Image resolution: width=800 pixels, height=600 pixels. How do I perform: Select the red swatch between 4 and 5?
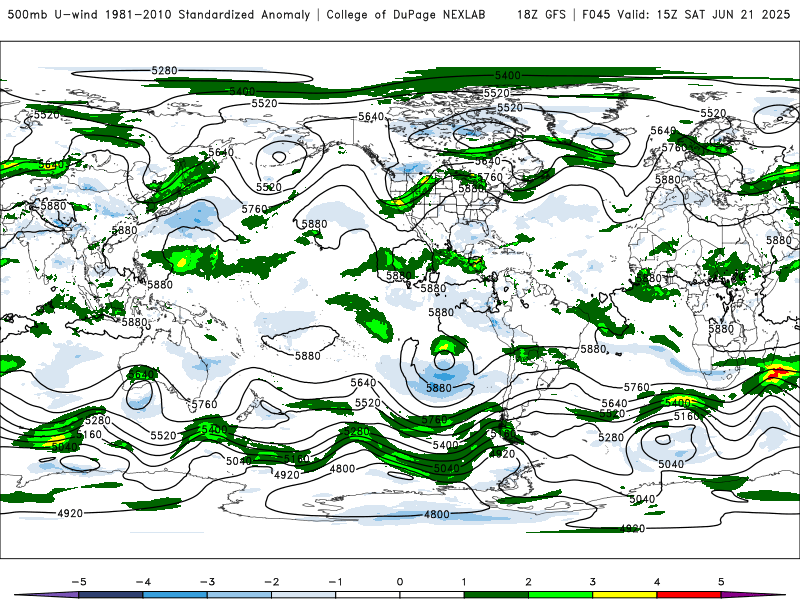pyautogui.click(x=689, y=595)
